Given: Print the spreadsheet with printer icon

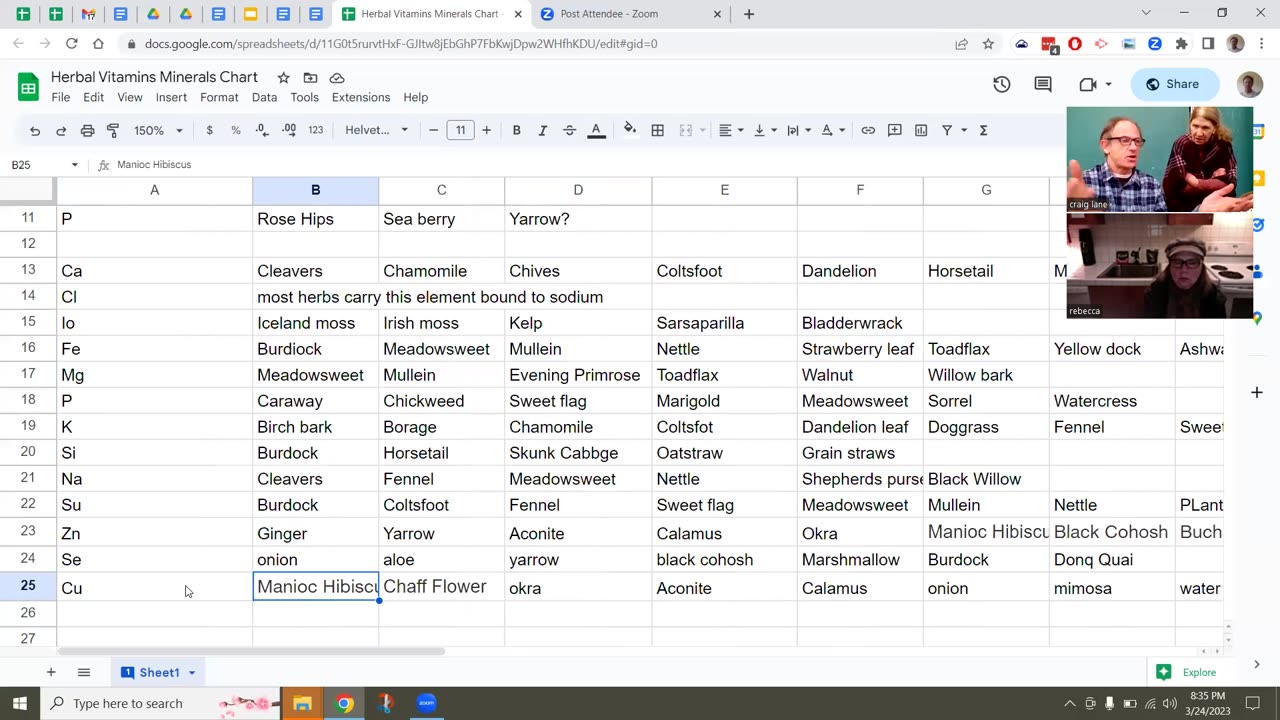Looking at the screenshot, I should tap(87, 130).
